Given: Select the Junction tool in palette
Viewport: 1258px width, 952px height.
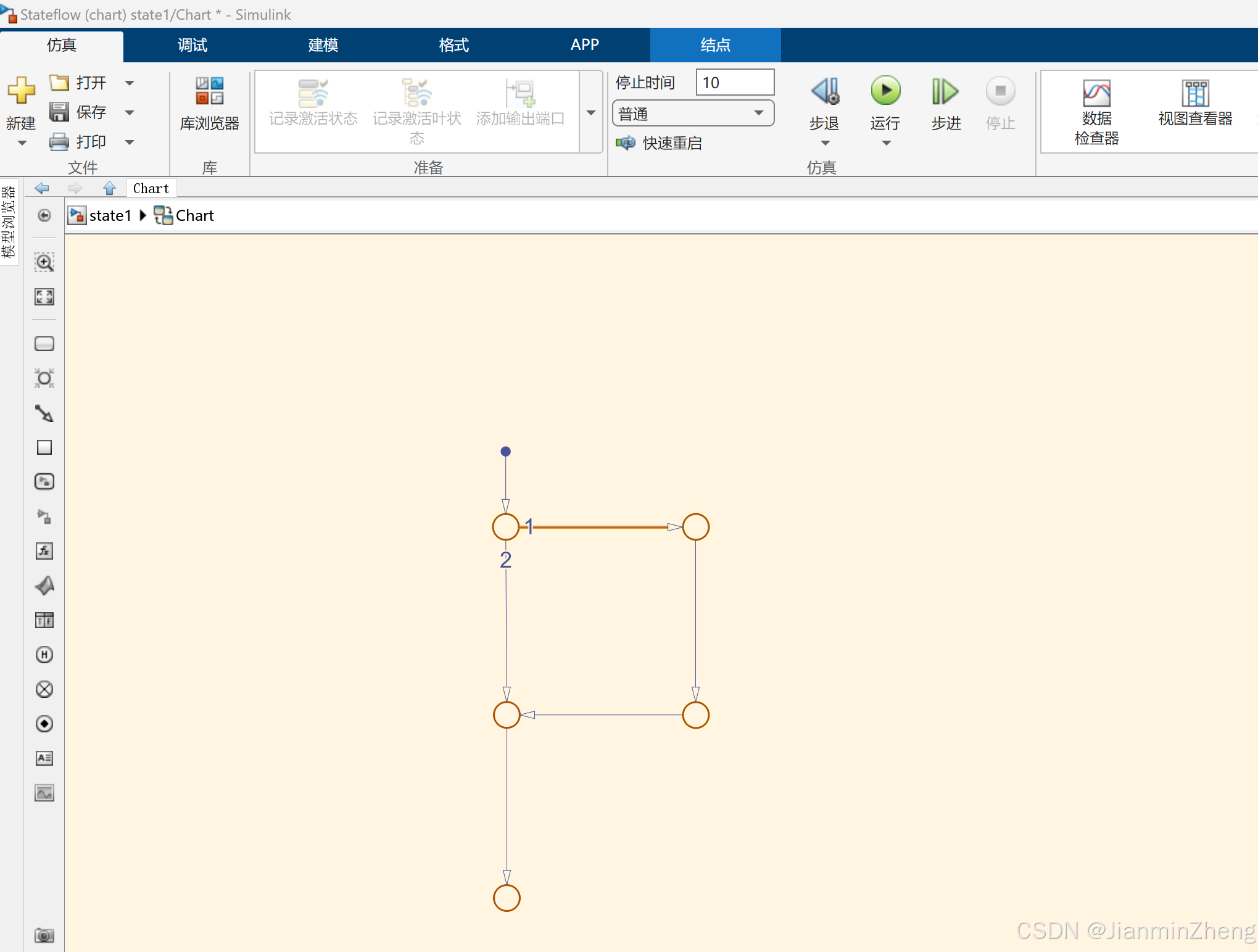Looking at the screenshot, I should (x=44, y=378).
